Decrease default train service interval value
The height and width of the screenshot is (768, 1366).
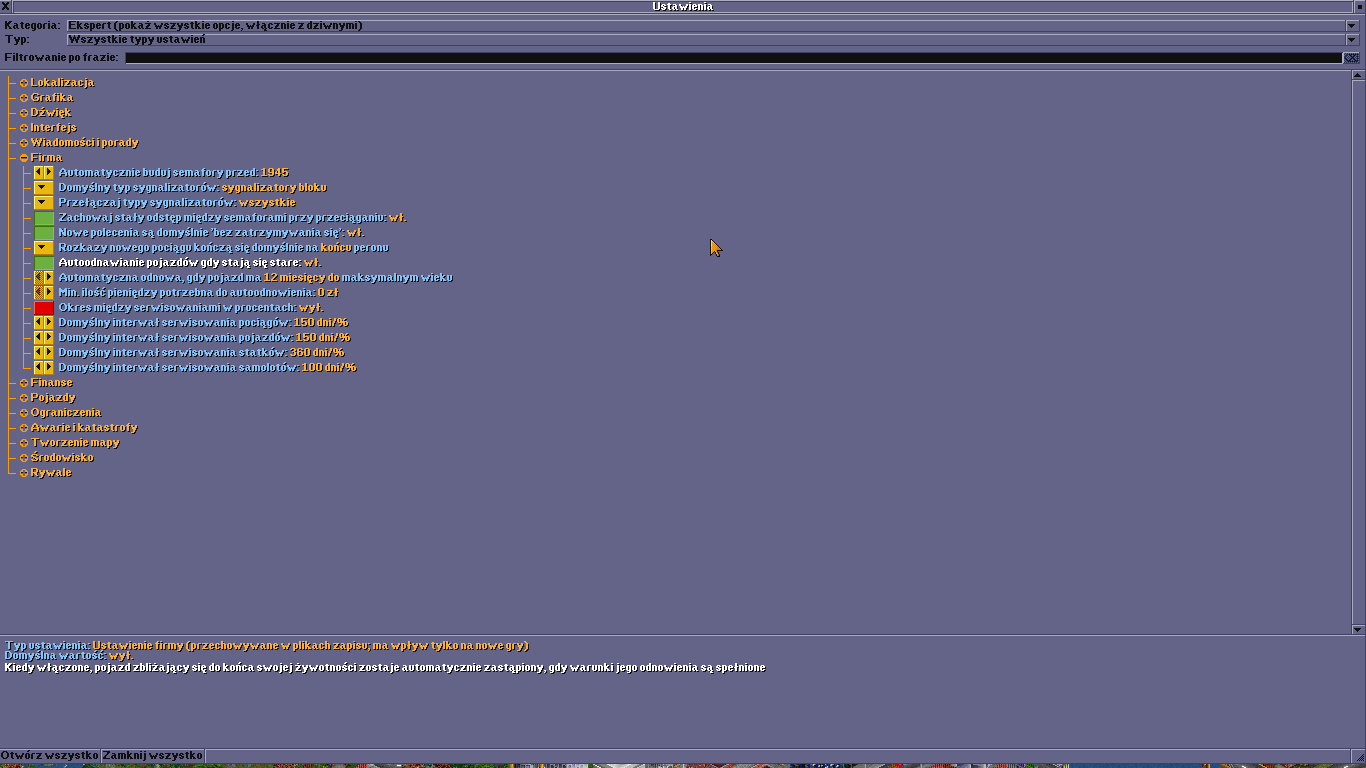point(39,322)
